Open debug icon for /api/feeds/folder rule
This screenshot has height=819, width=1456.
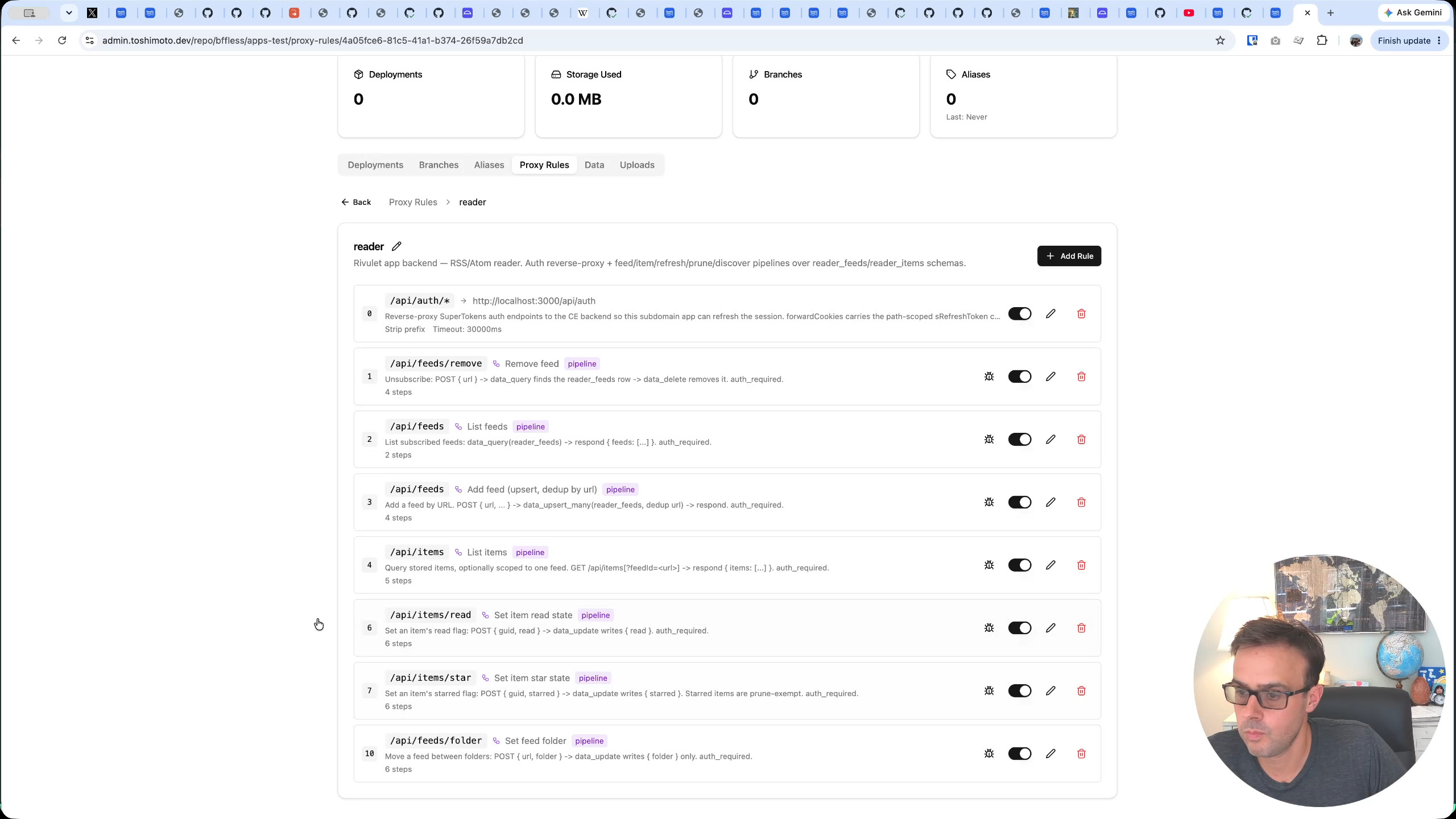[x=989, y=754]
